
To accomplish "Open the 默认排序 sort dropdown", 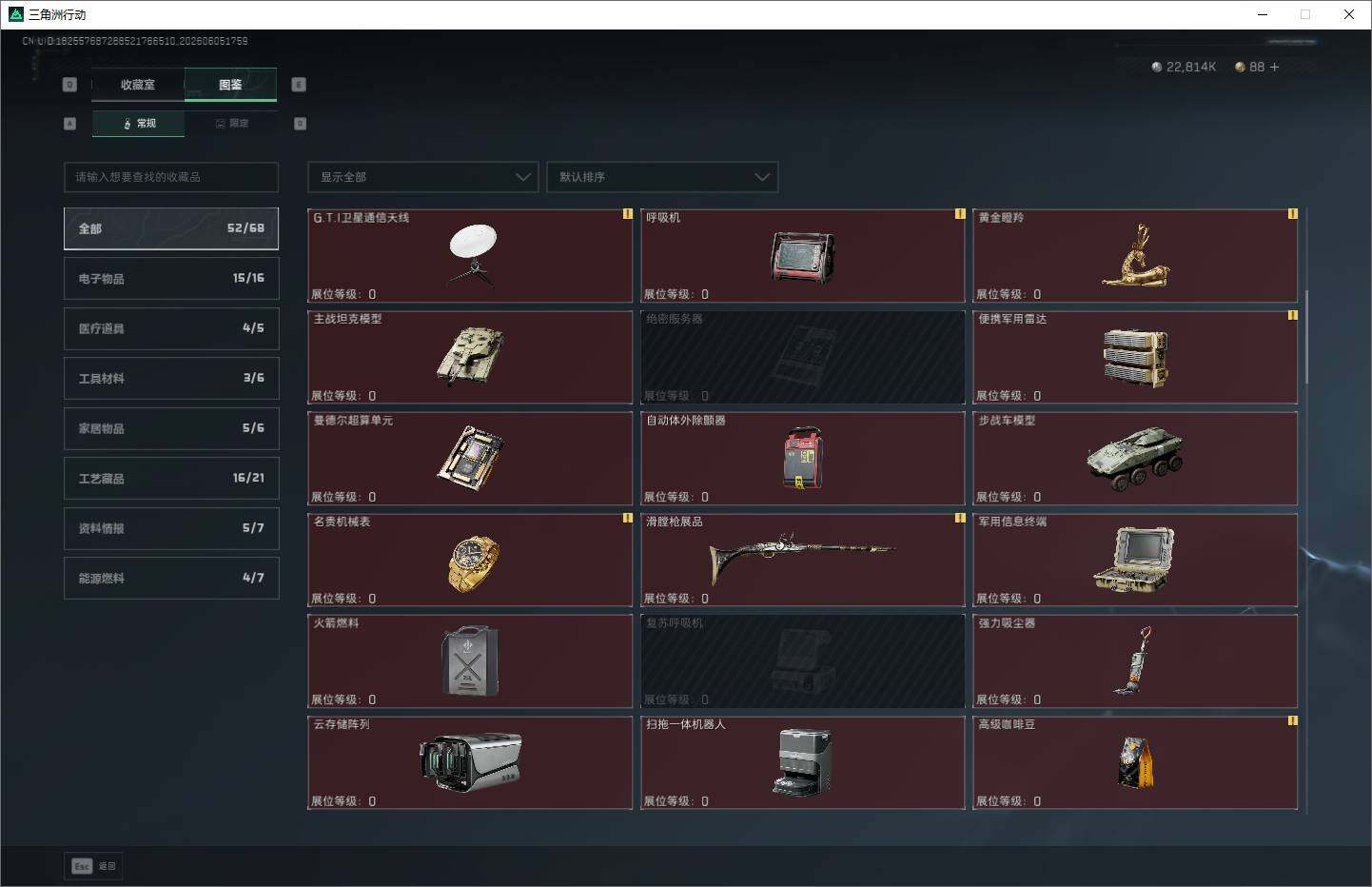I will click(x=662, y=177).
